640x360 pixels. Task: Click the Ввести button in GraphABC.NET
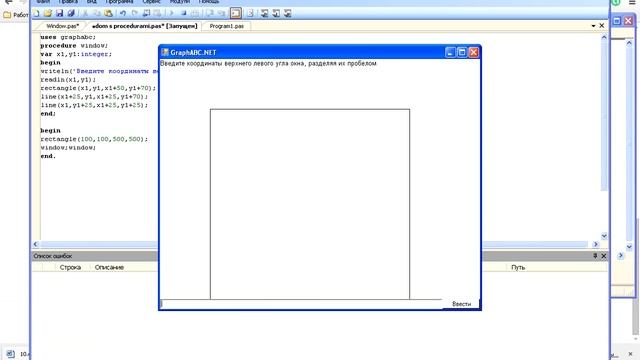(461, 304)
